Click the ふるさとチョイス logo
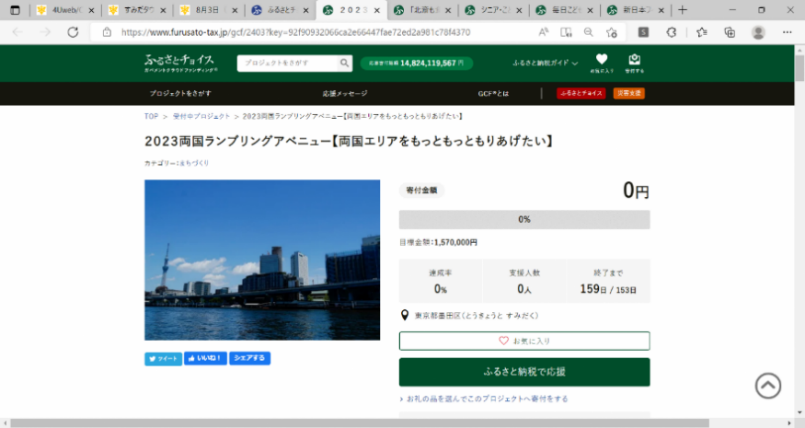This screenshot has height=428, width=805. [x=184, y=63]
